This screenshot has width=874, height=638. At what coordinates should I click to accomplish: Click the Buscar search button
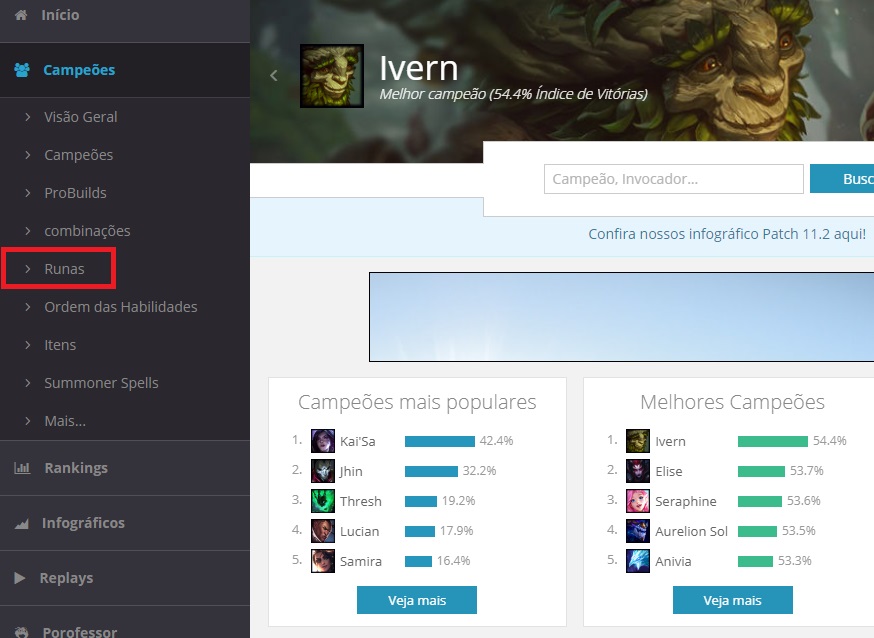[842, 179]
